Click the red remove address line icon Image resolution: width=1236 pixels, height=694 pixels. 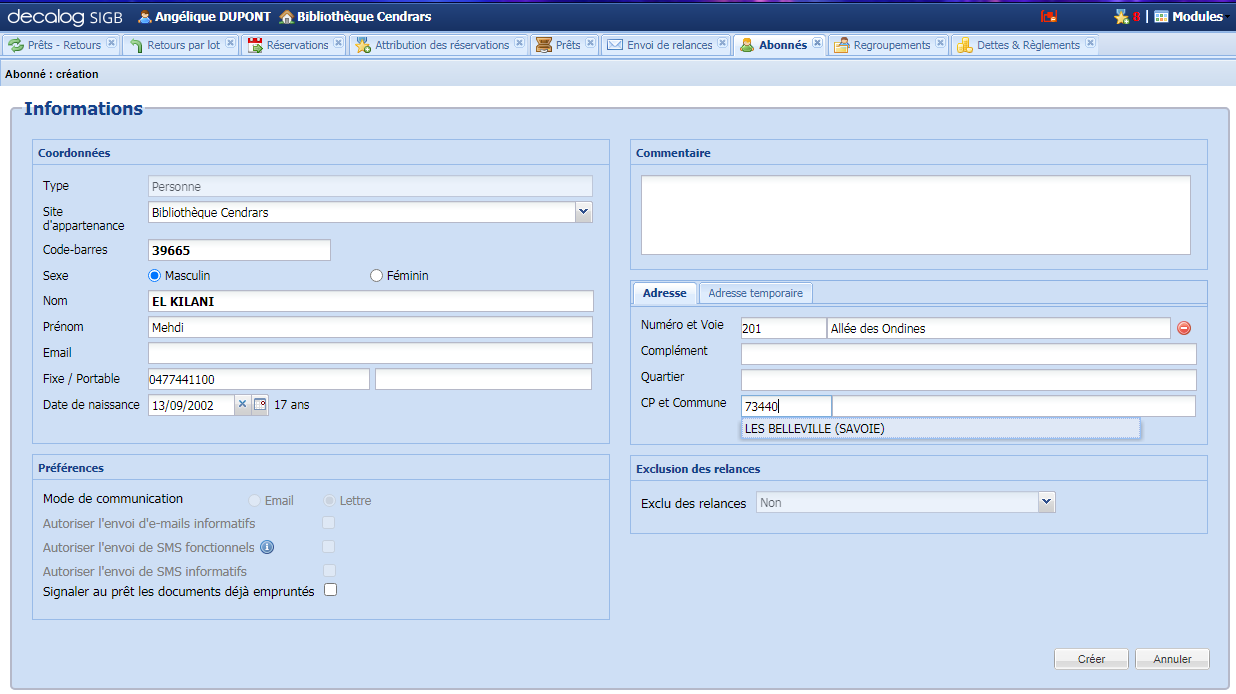1184,328
